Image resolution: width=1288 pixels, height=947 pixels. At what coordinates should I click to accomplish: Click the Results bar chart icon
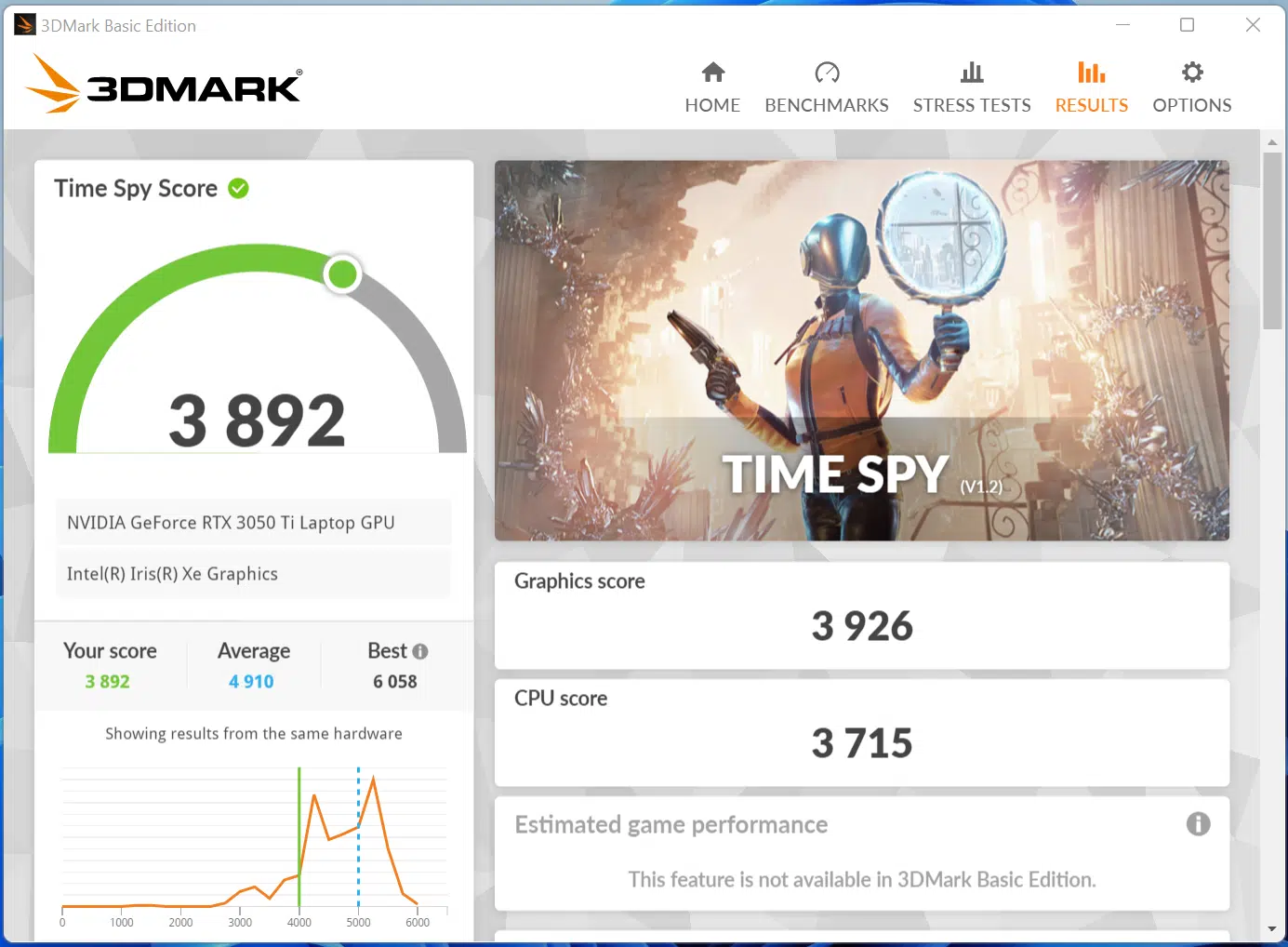(1091, 73)
